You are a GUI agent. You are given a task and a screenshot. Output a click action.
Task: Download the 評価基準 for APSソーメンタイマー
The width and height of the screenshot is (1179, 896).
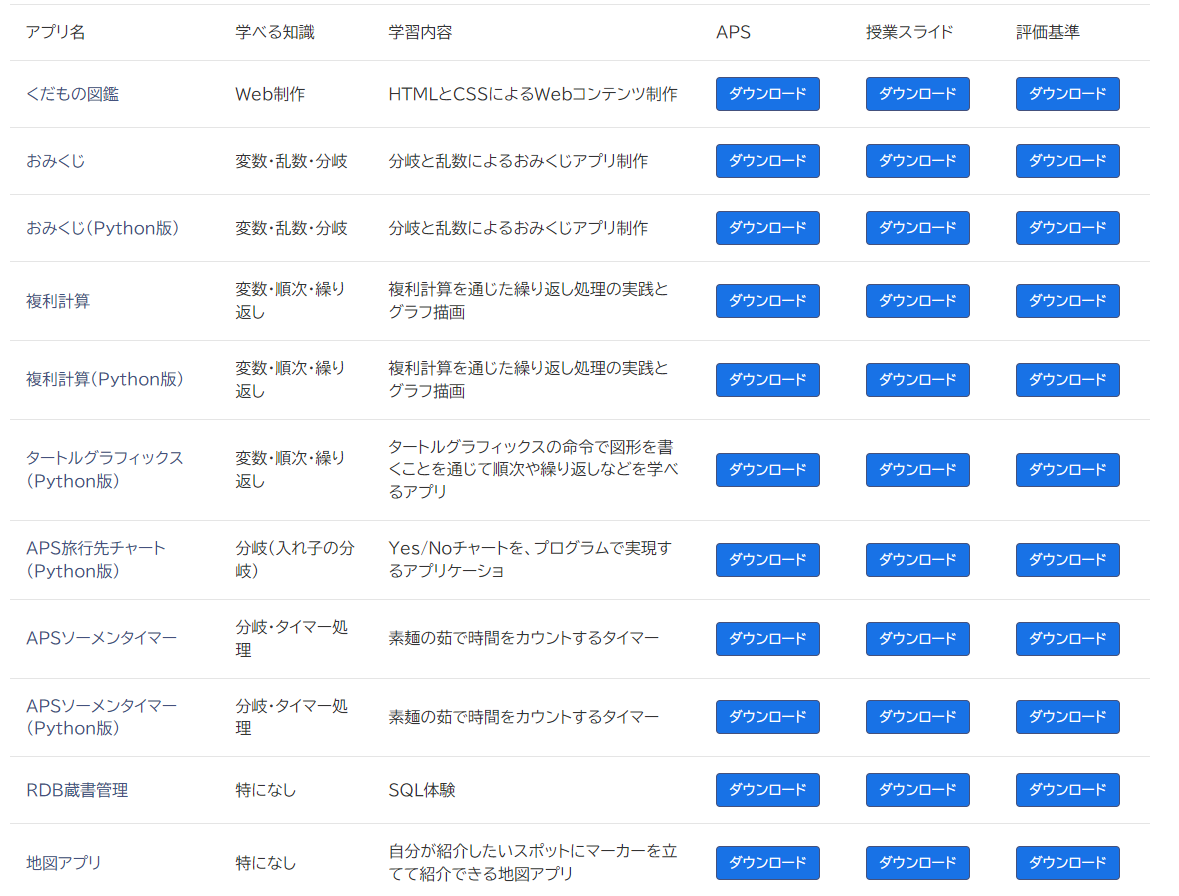[1067, 639]
